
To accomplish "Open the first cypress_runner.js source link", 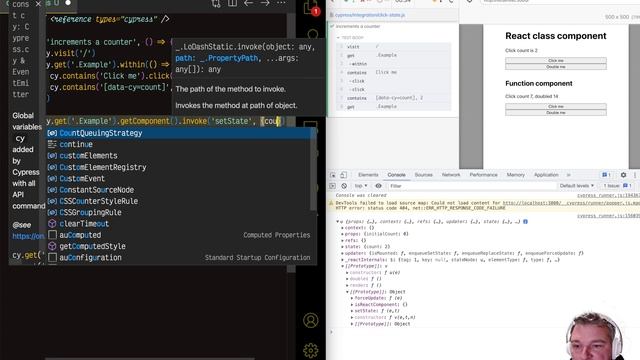I will [608, 196].
